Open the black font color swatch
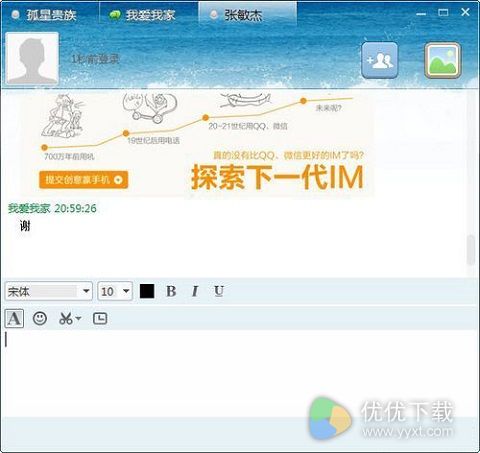 tap(147, 291)
